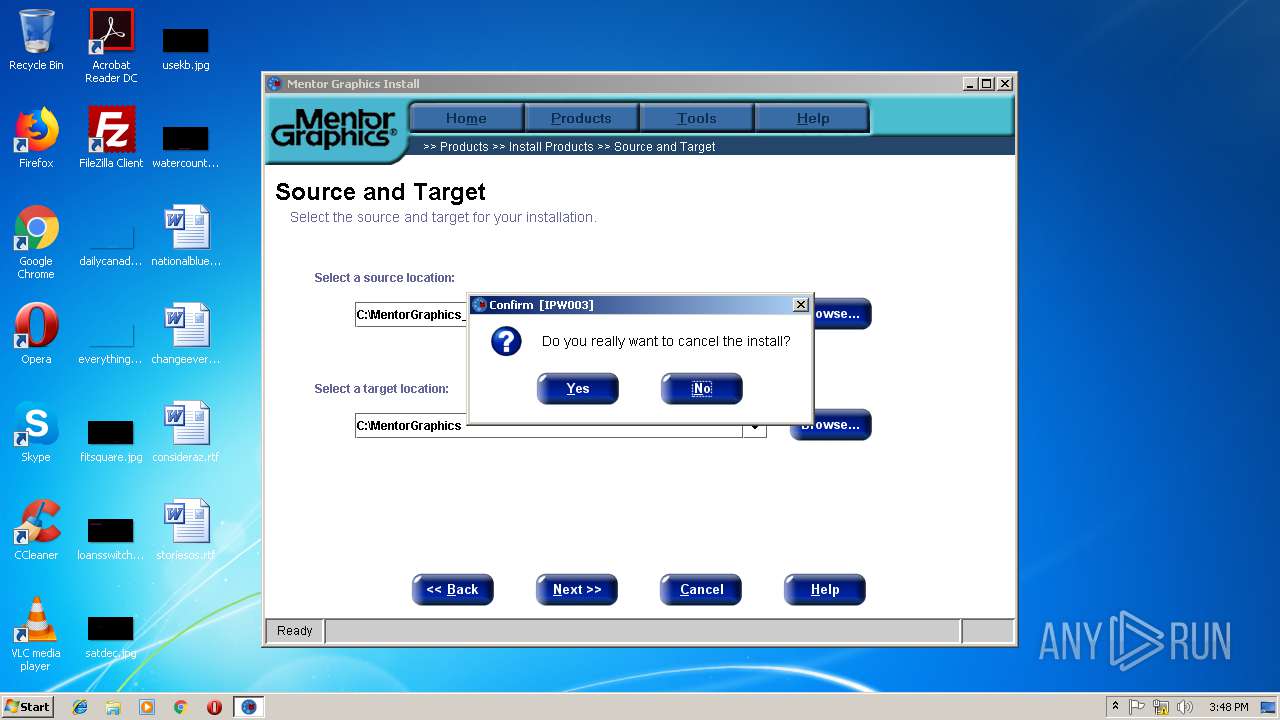Browse for a target location
The width and height of the screenshot is (1280, 720).
click(831, 425)
